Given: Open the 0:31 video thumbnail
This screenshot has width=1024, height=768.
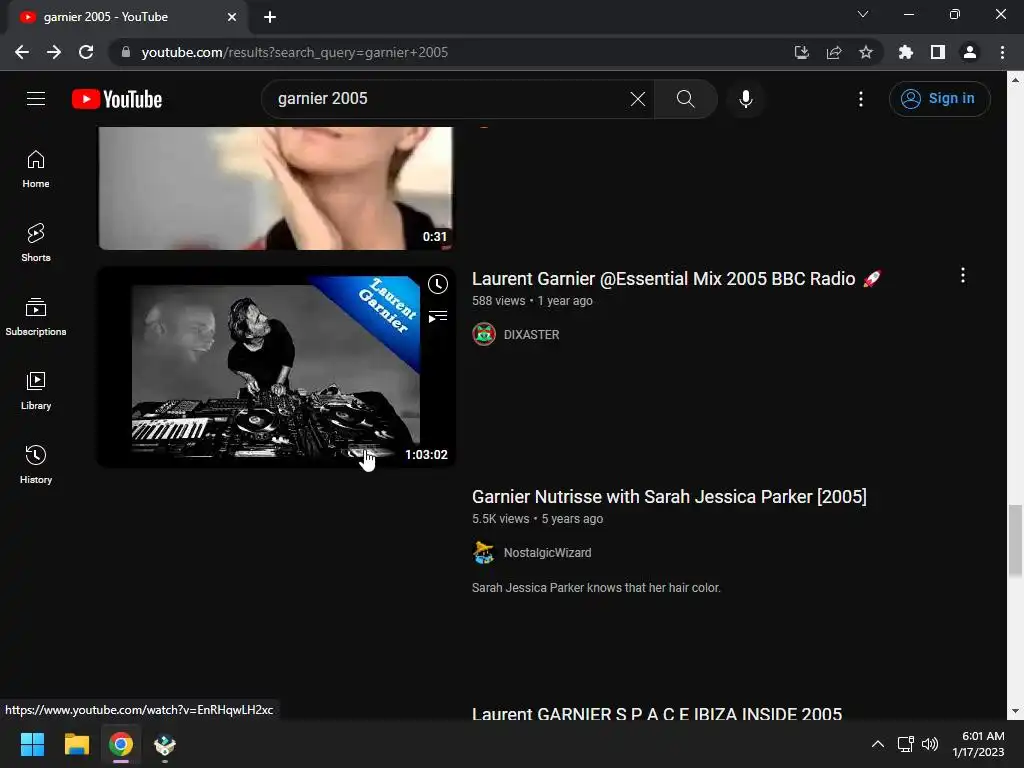Looking at the screenshot, I should pos(276,188).
